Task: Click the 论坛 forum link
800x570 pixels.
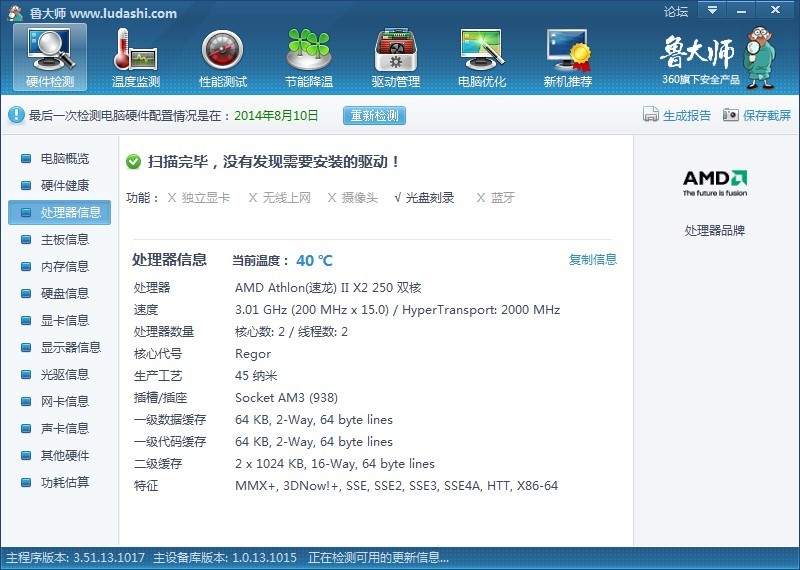Action: 676,11
